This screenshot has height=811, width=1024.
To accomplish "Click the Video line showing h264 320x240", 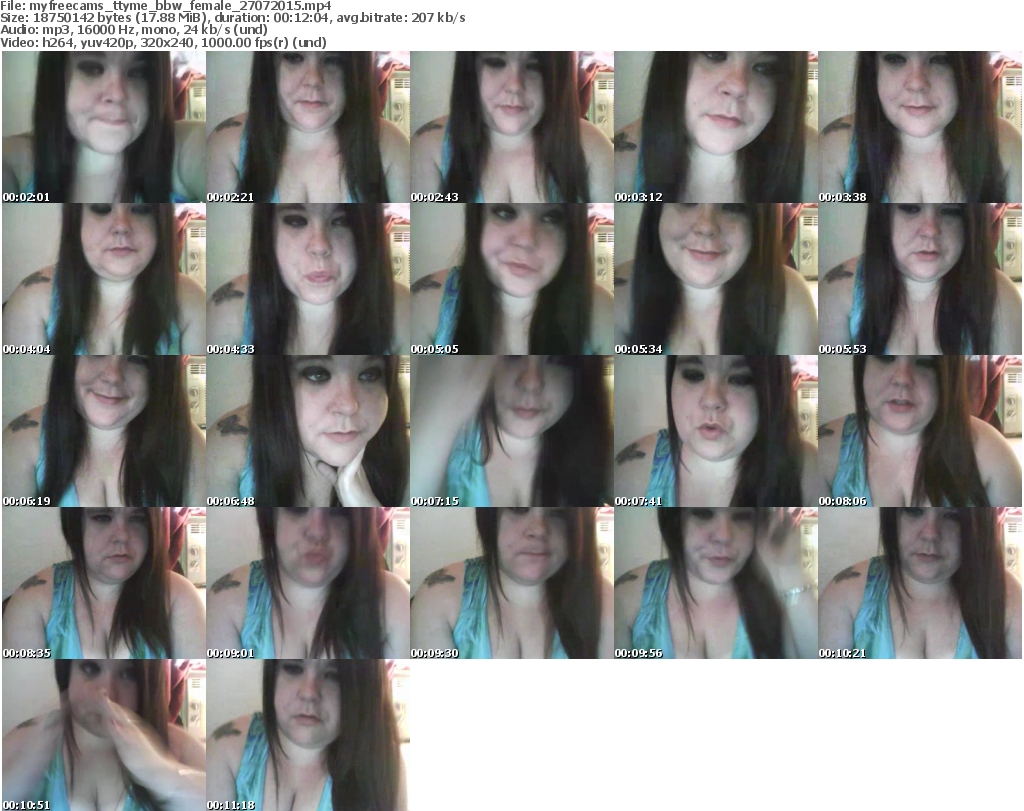I will 163,42.
